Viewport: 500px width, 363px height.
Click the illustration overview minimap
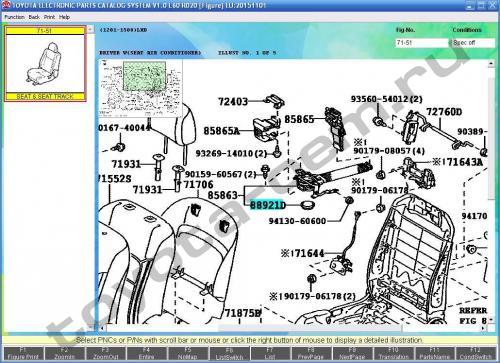[141, 89]
